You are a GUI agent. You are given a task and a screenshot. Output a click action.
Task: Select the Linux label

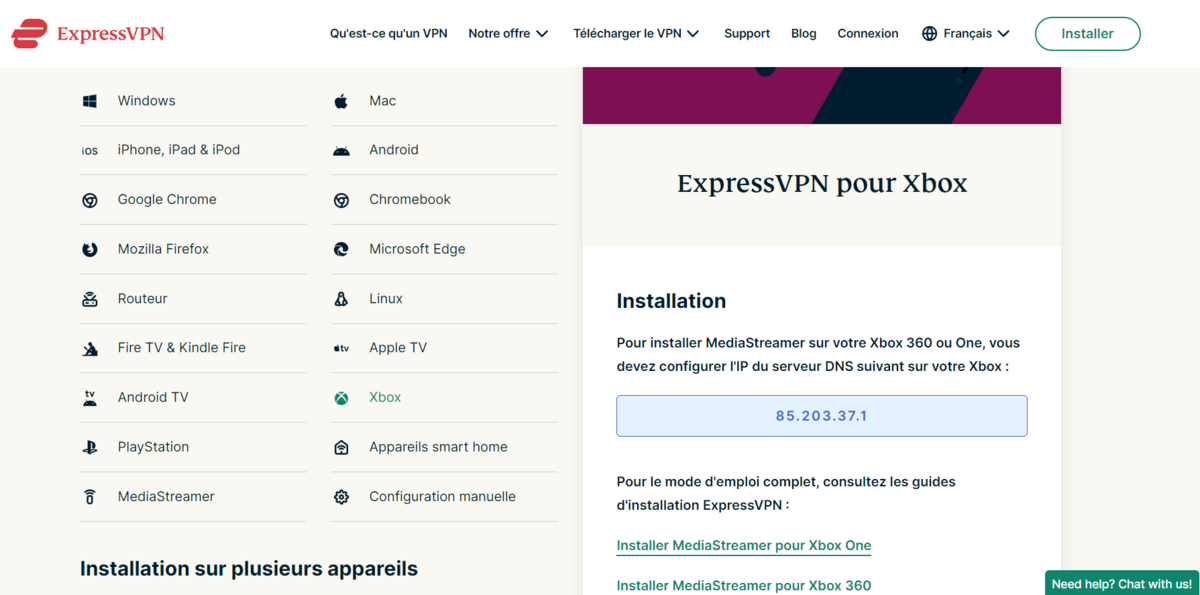tap(386, 299)
